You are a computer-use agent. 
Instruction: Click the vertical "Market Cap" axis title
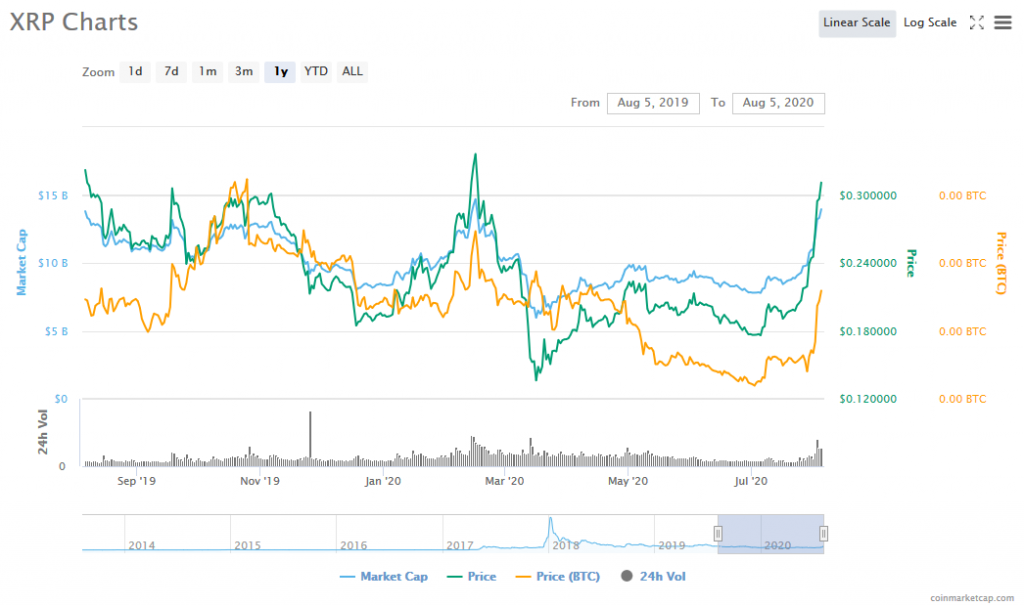(22, 262)
